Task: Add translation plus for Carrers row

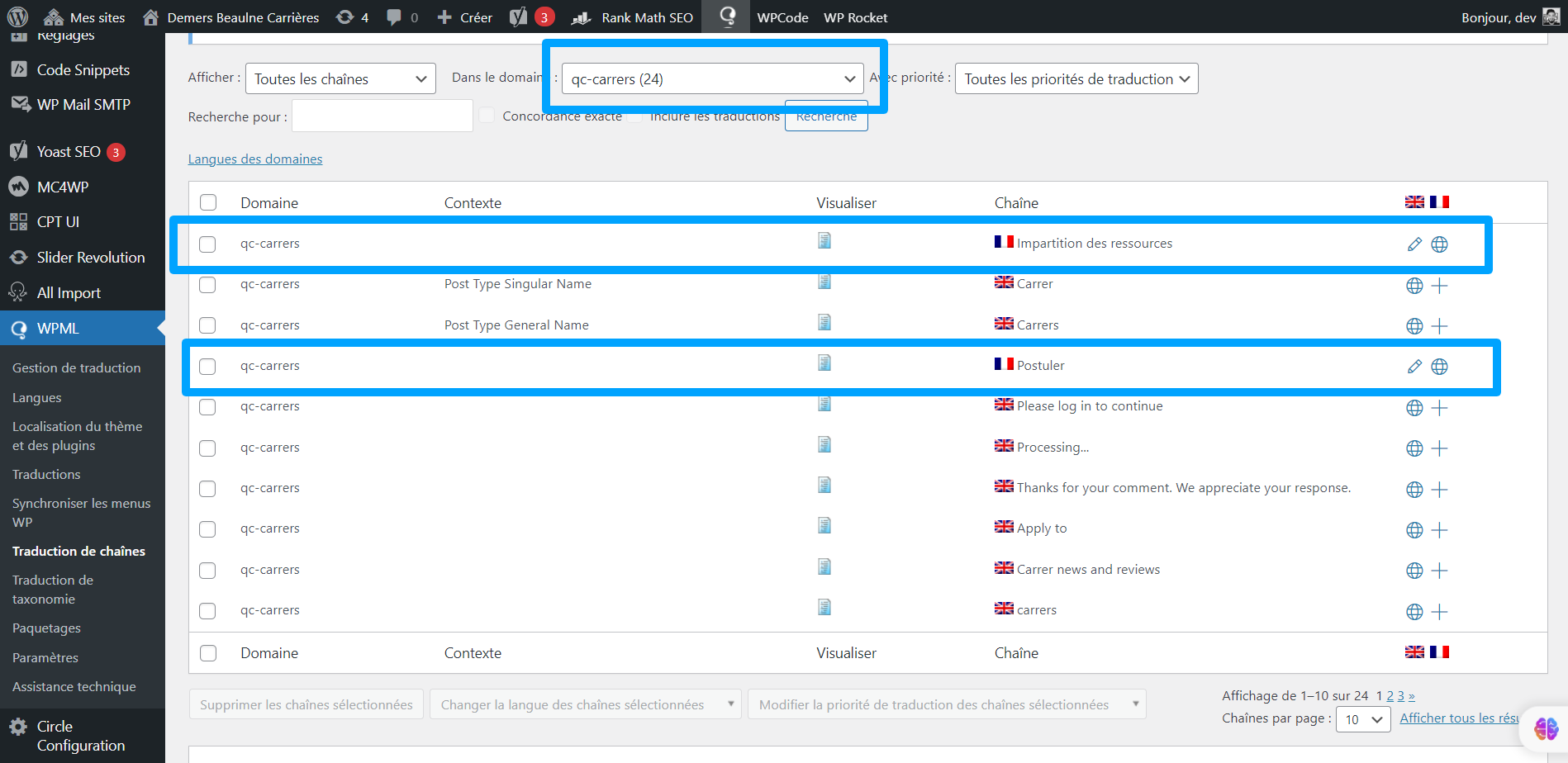Action: pyautogui.click(x=1439, y=326)
